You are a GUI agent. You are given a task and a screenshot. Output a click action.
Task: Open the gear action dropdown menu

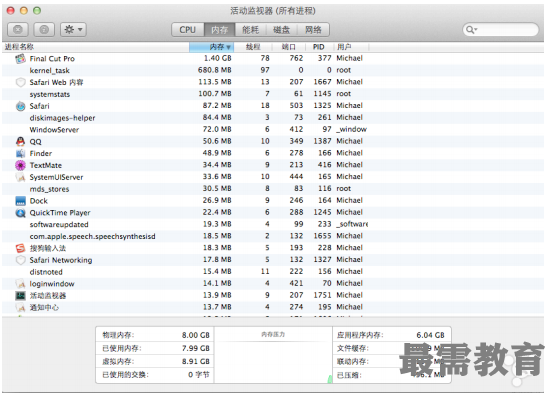[73, 30]
